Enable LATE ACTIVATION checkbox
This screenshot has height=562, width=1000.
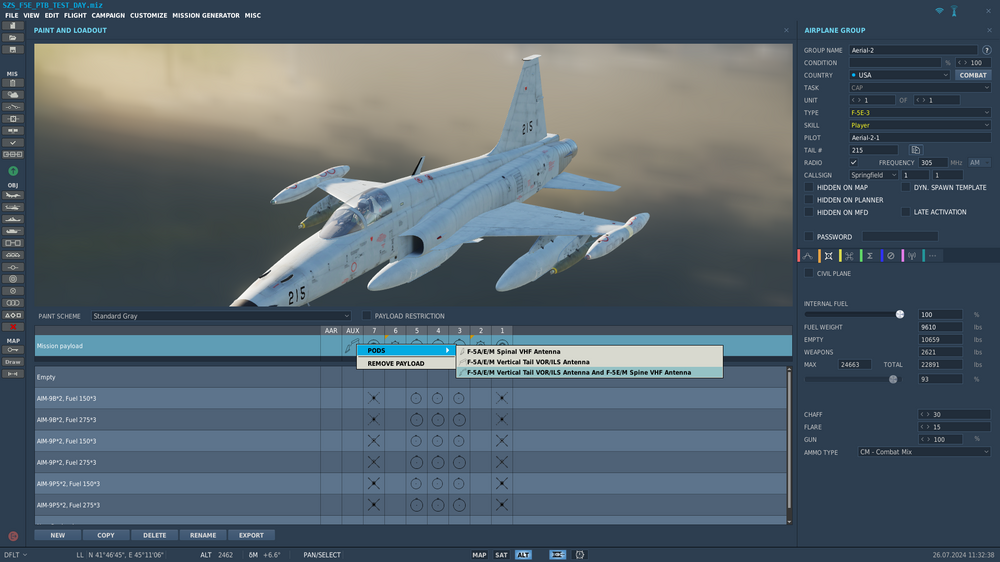[906, 212]
